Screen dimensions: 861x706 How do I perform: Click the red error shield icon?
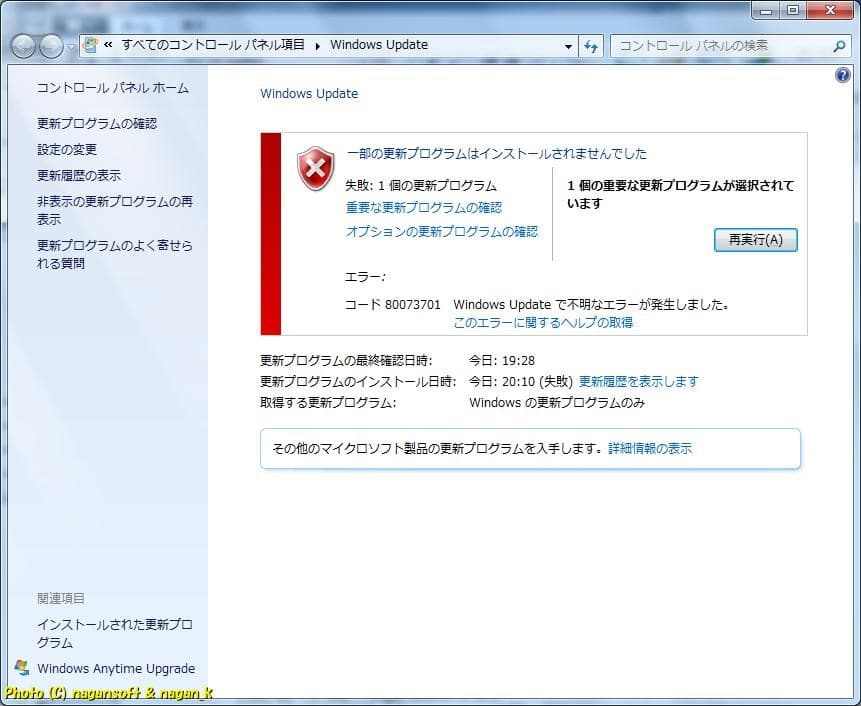click(316, 168)
